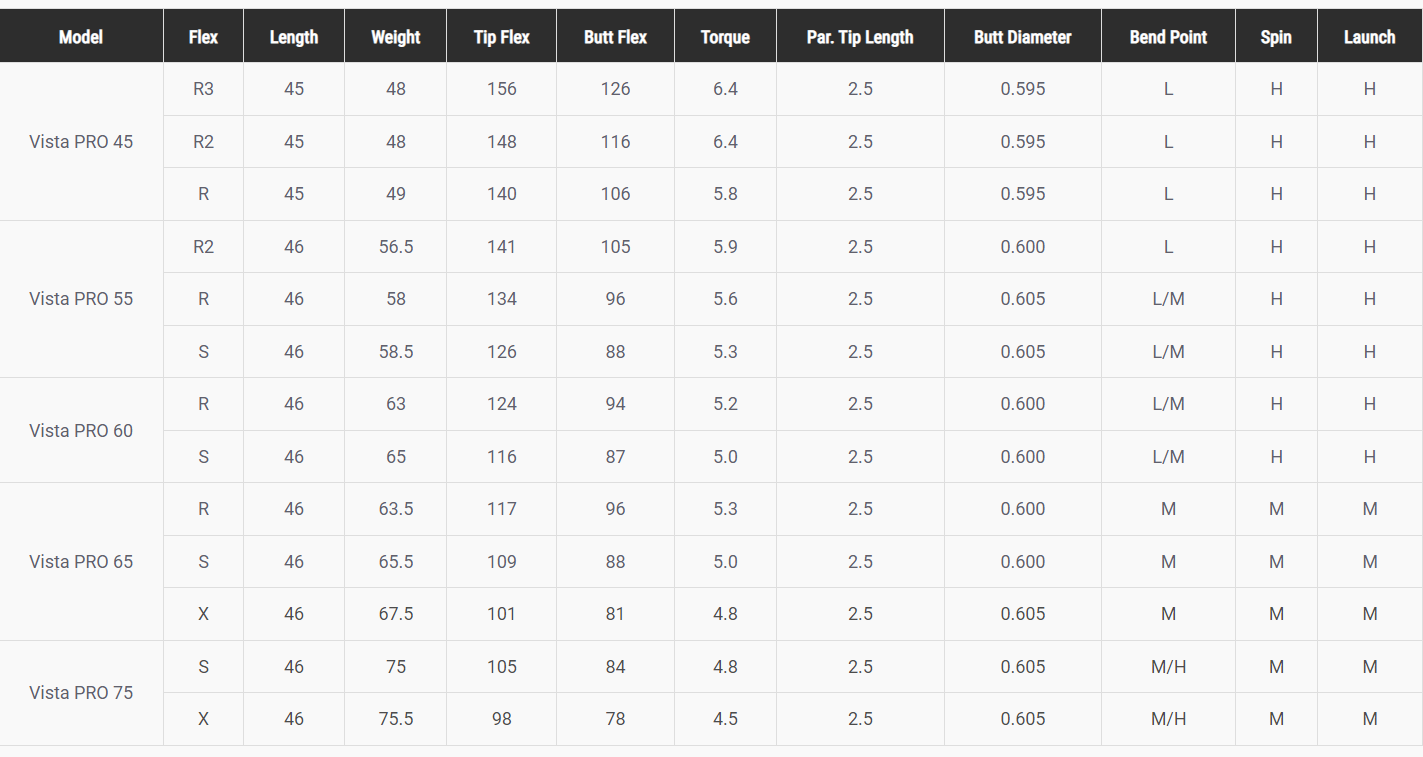Select the Vista PRO 60 model cell
The width and height of the screenshot is (1423, 757).
click(x=81, y=430)
